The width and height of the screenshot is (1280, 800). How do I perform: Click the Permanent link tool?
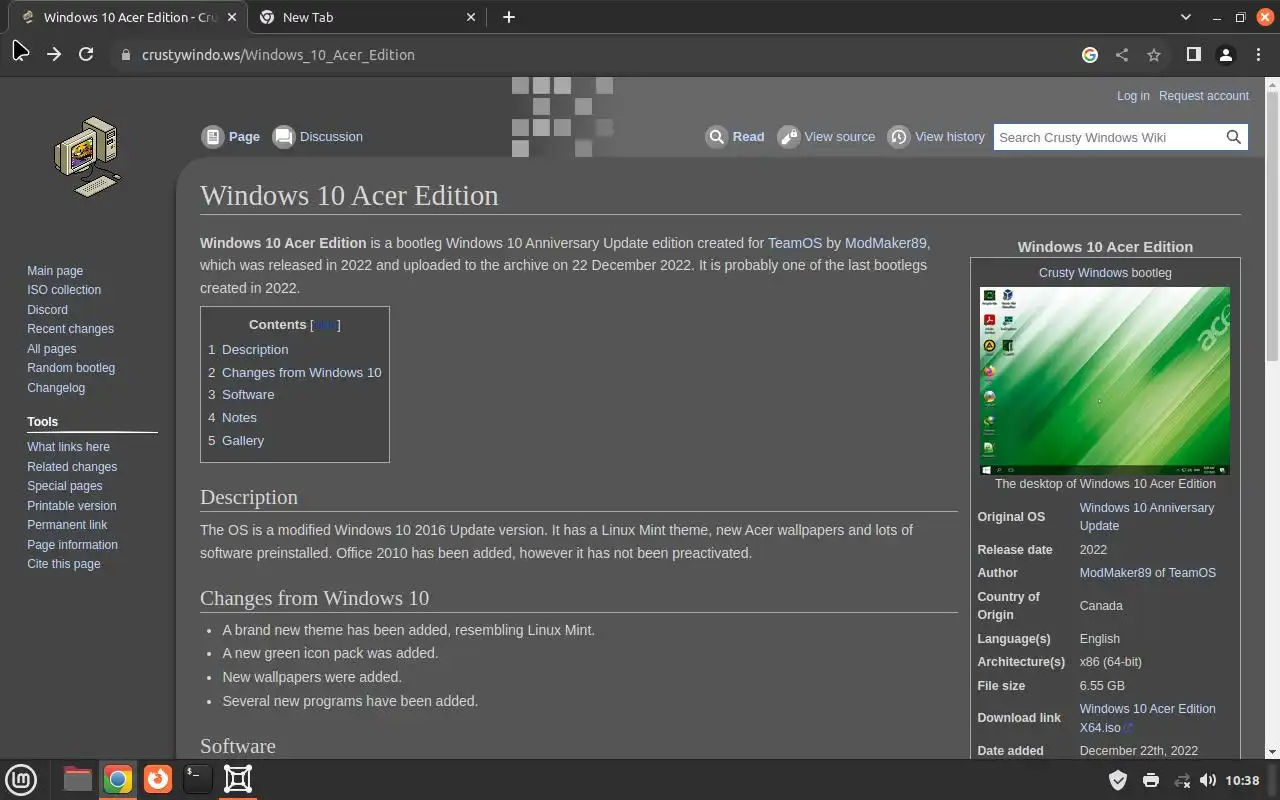(67, 525)
